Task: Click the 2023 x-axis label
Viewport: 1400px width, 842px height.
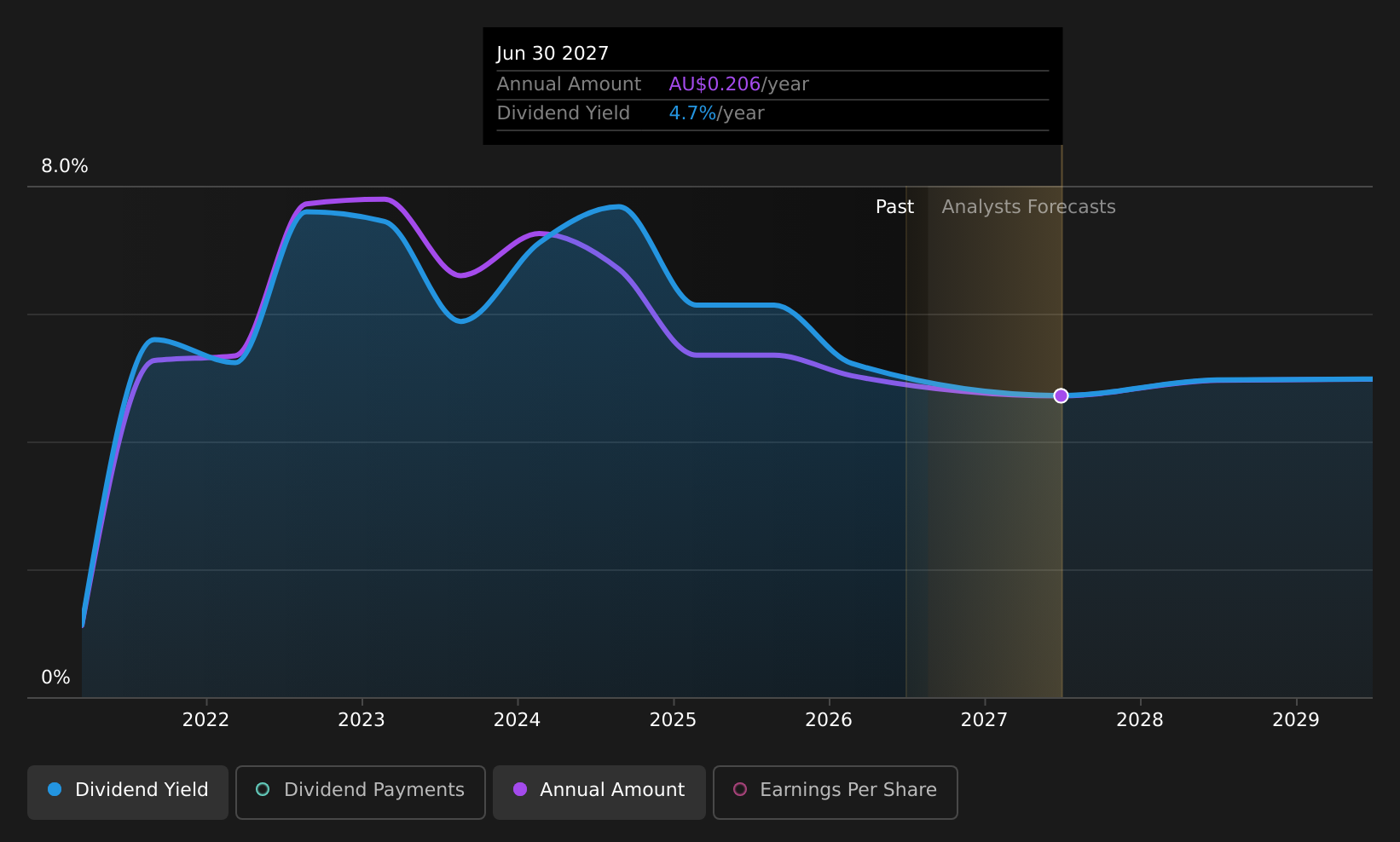Action: 362,720
